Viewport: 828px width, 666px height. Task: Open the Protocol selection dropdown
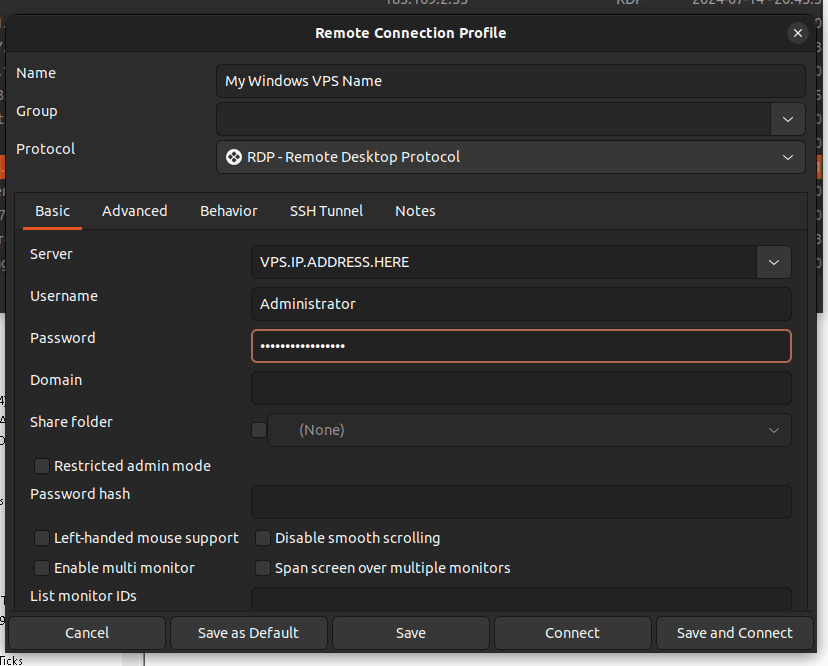click(x=788, y=157)
